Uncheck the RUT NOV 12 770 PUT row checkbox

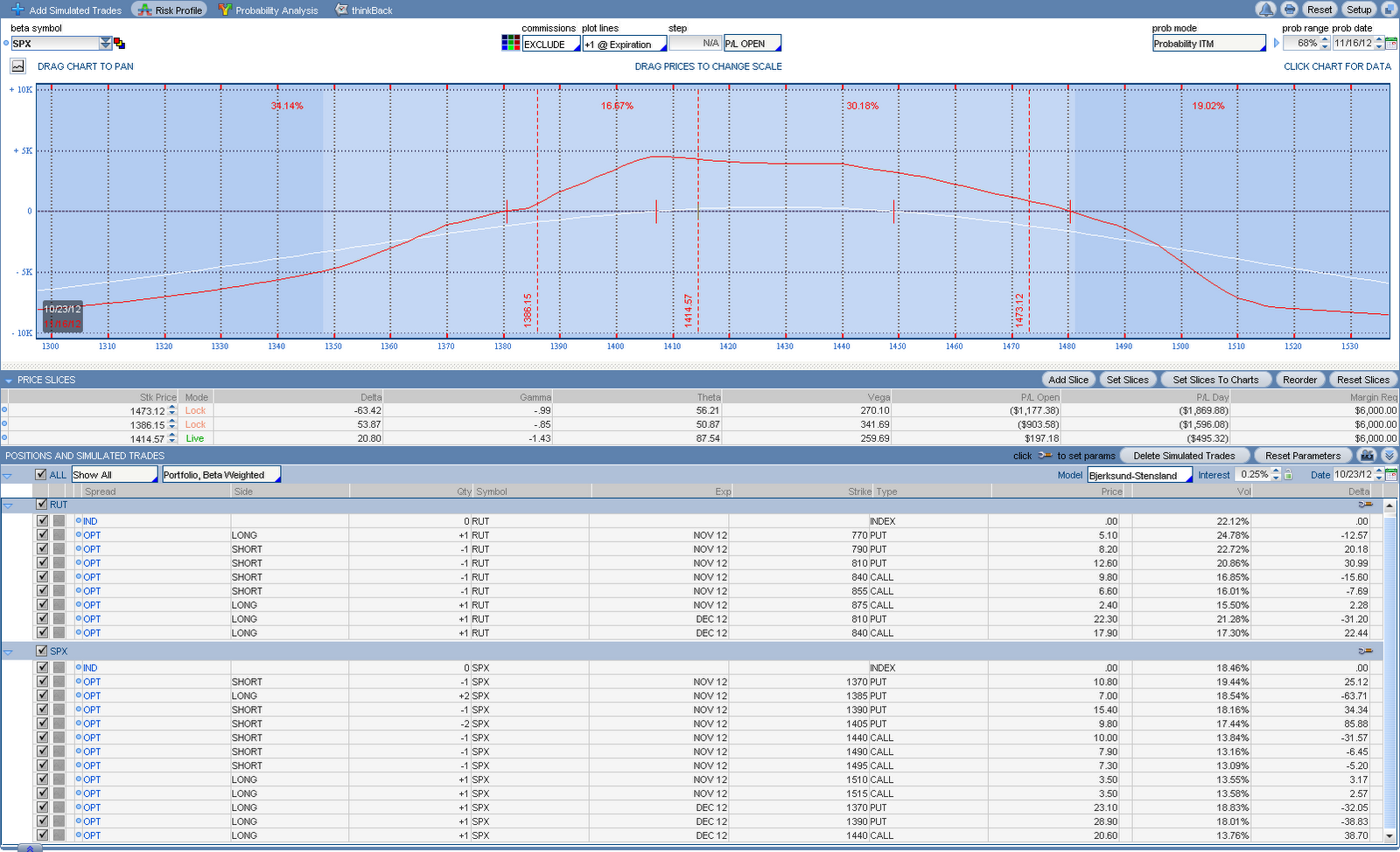click(42, 534)
